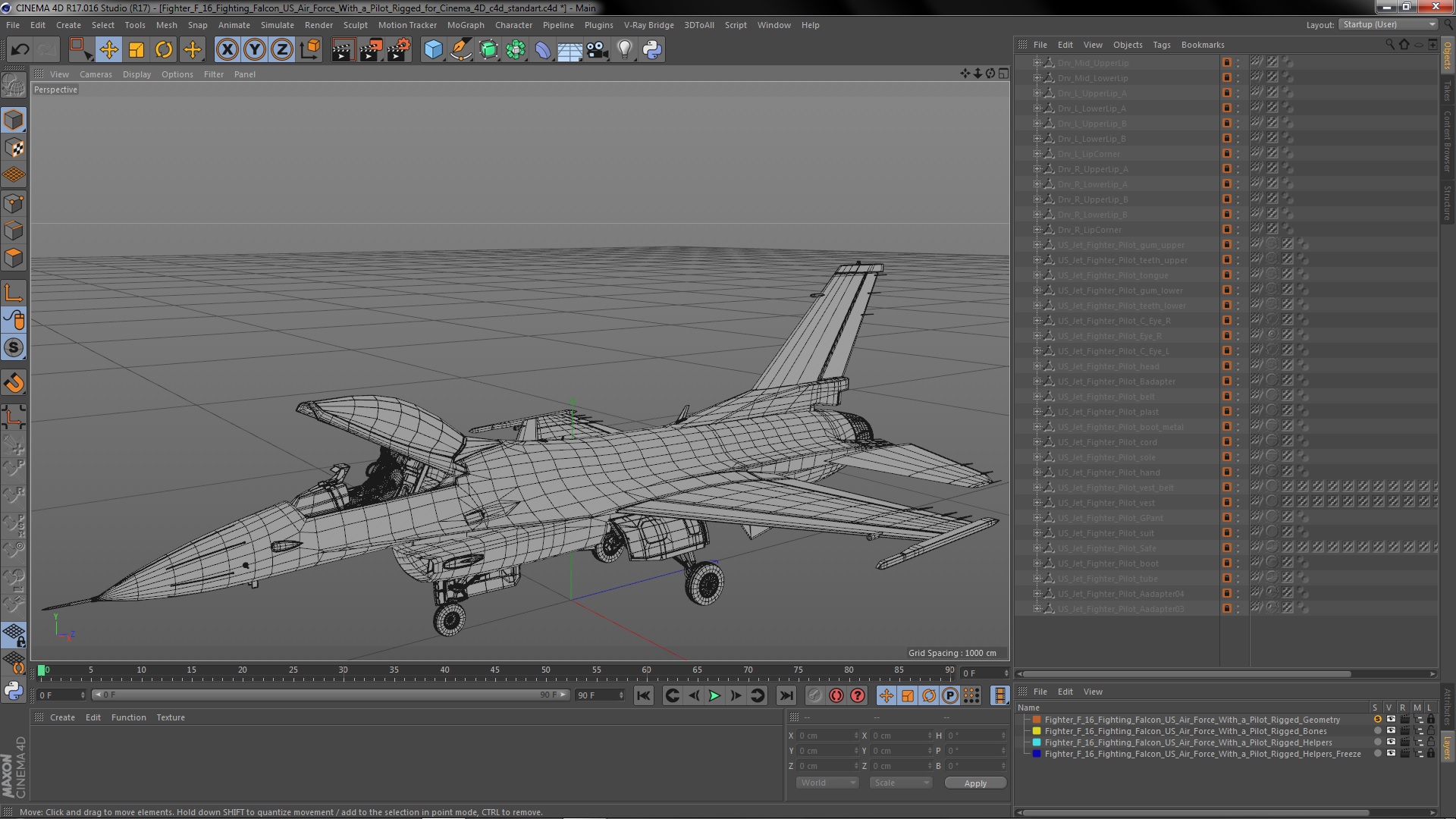Add a Light object
This screenshot has height=819, width=1456.
pyautogui.click(x=625, y=50)
